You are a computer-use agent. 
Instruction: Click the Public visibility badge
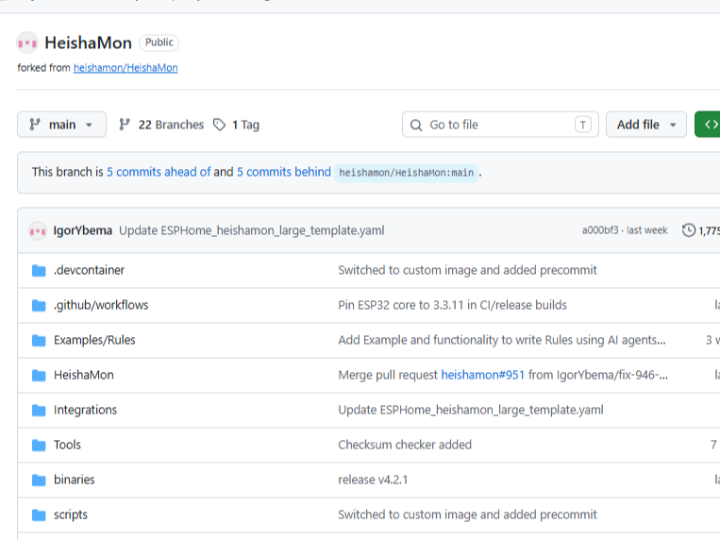[159, 42]
